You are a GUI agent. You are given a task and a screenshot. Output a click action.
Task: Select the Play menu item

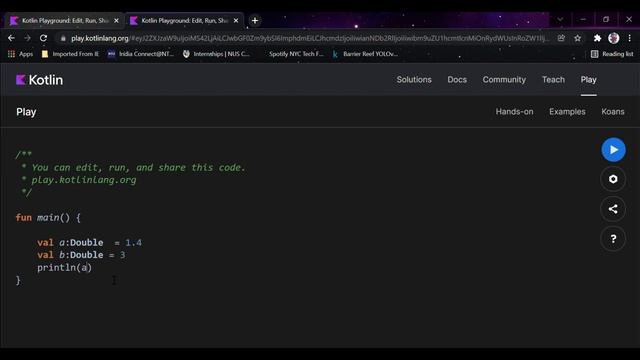click(589, 80)
